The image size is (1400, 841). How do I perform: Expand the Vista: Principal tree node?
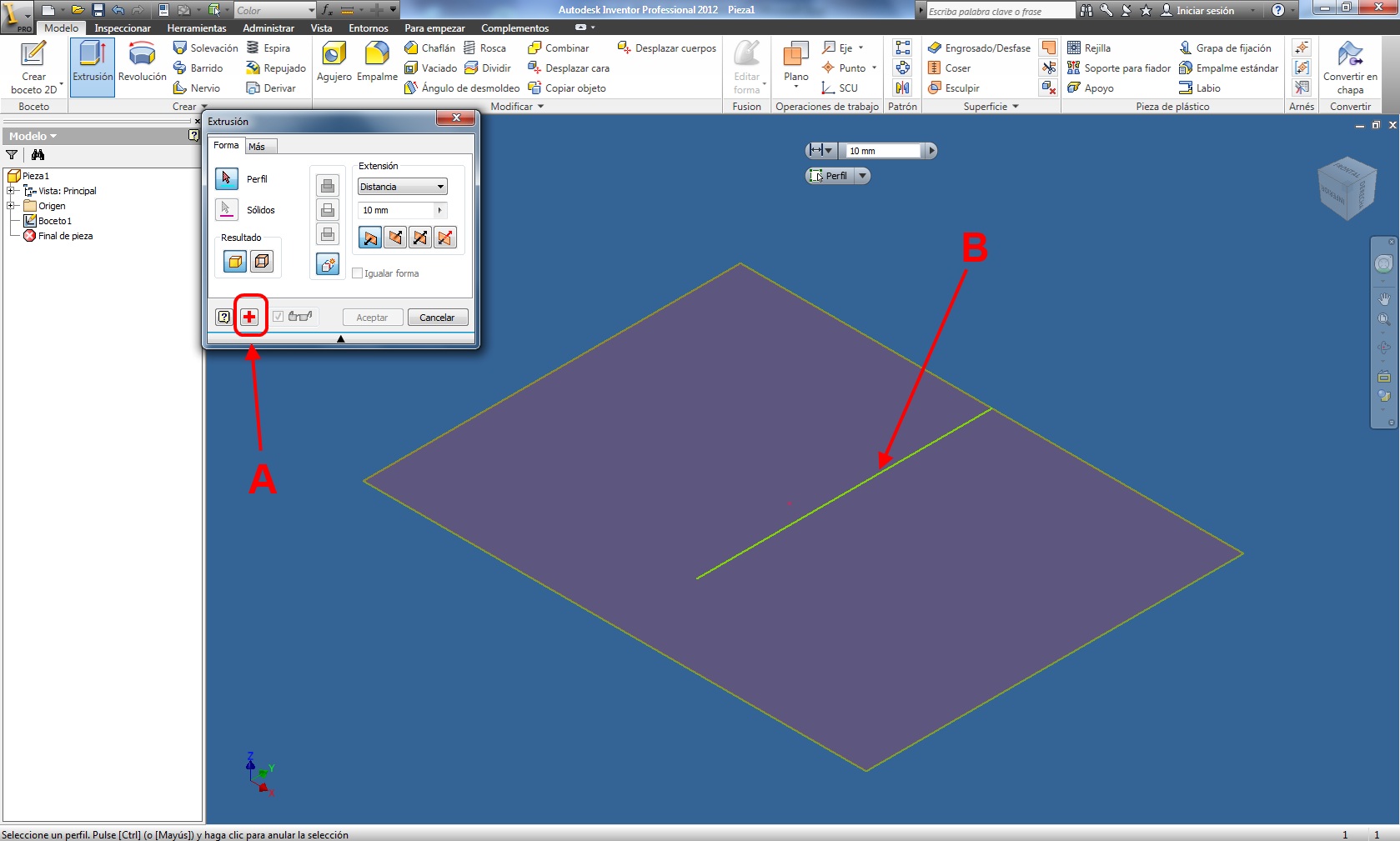(12, 191)
